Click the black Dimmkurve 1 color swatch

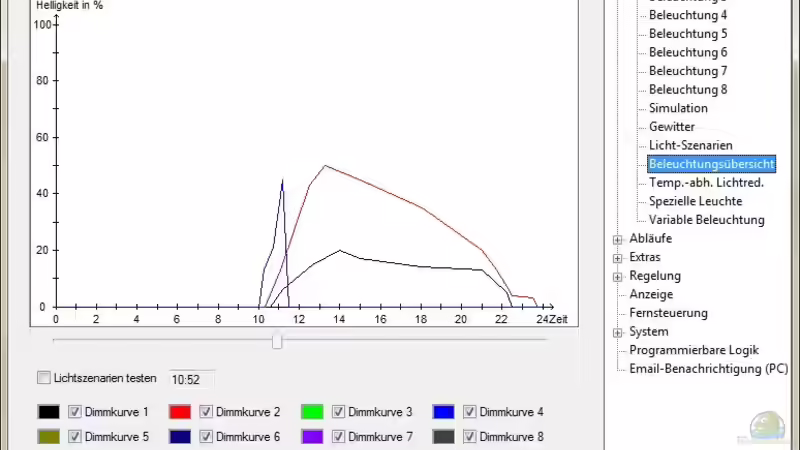(x=49, y=412)
